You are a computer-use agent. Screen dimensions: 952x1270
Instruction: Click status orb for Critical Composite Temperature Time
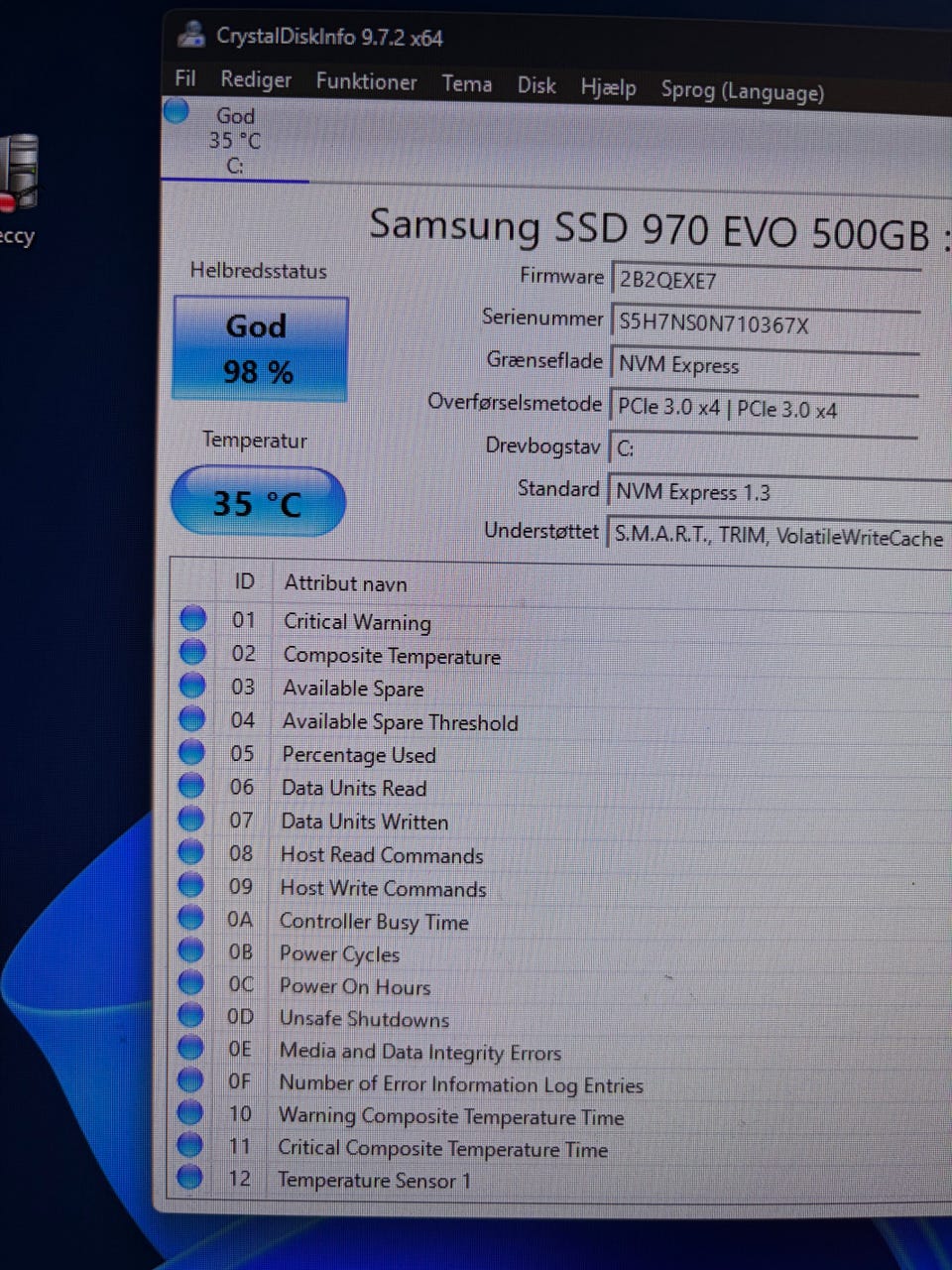pyautogui.click(x=189, y=1145)
